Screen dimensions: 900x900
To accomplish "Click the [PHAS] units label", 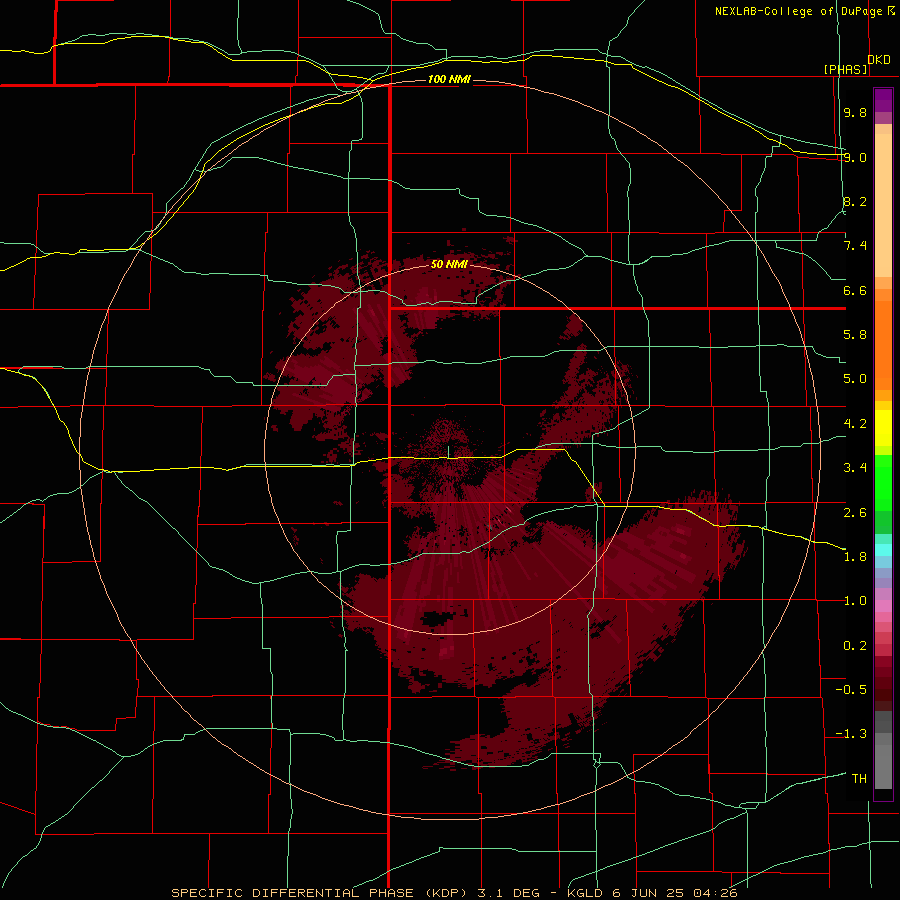I will coord(845,69).
